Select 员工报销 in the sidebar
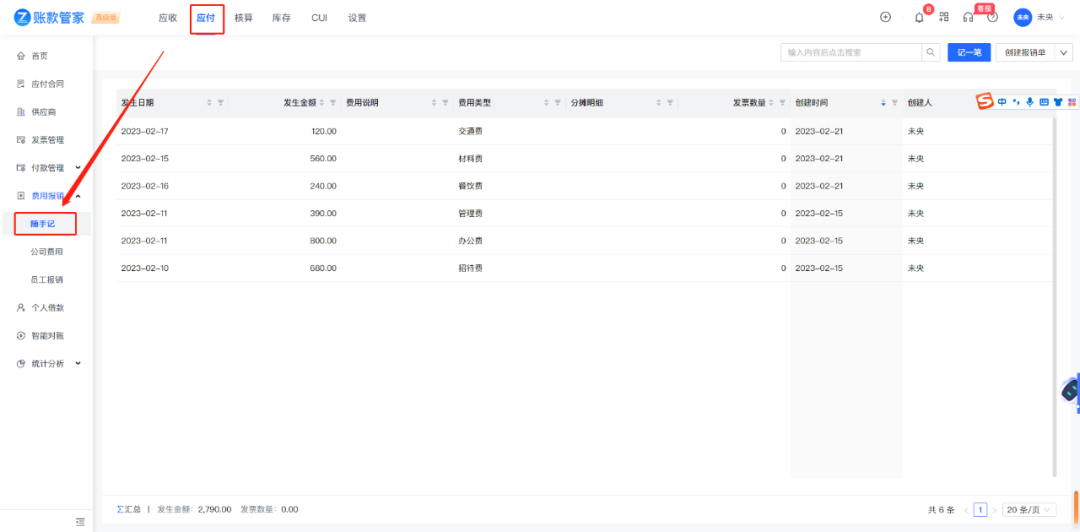This screenshot has height=532, width=1080. (x=46, y=280)
